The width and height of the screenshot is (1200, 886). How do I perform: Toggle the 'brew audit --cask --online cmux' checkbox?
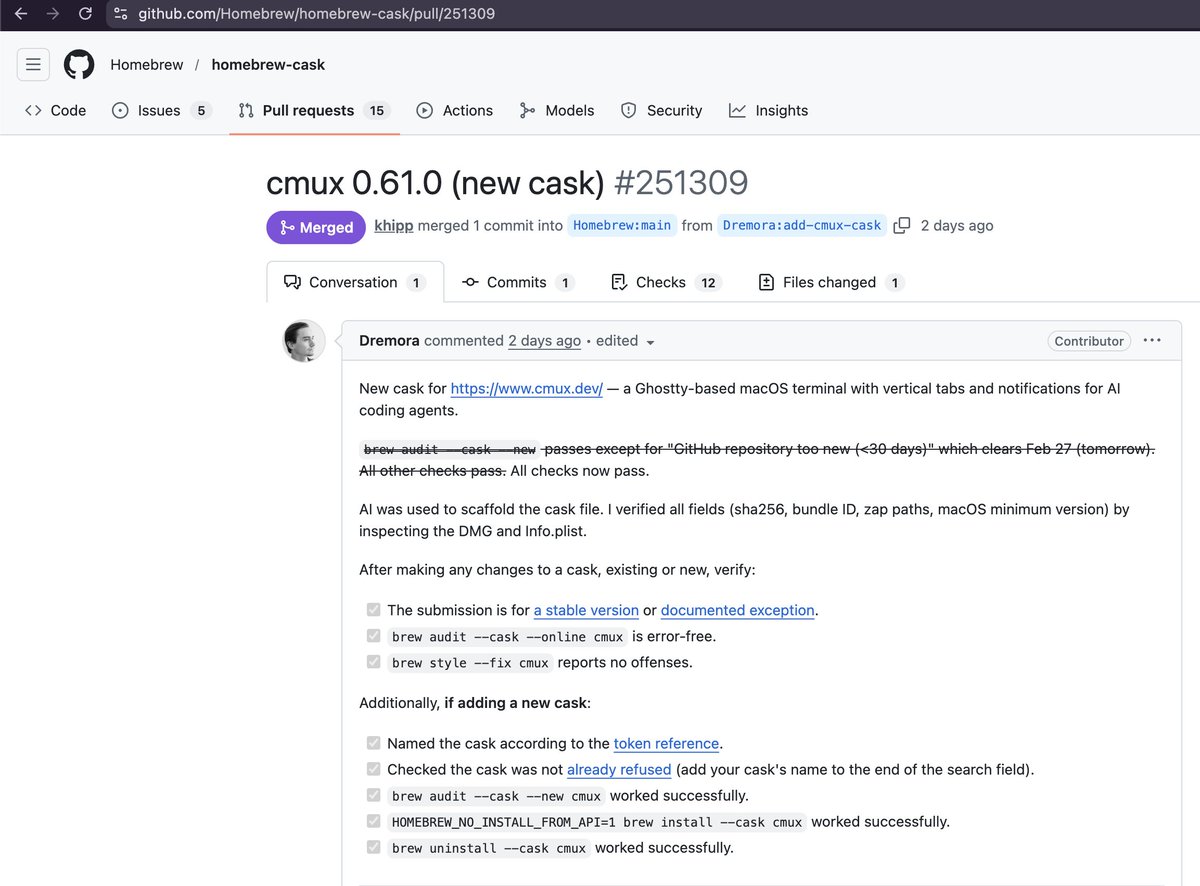click(x=373, y=636)
